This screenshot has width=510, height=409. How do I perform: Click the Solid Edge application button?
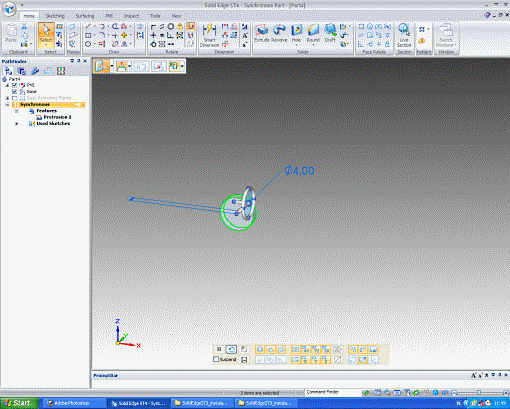click(9, 9)
